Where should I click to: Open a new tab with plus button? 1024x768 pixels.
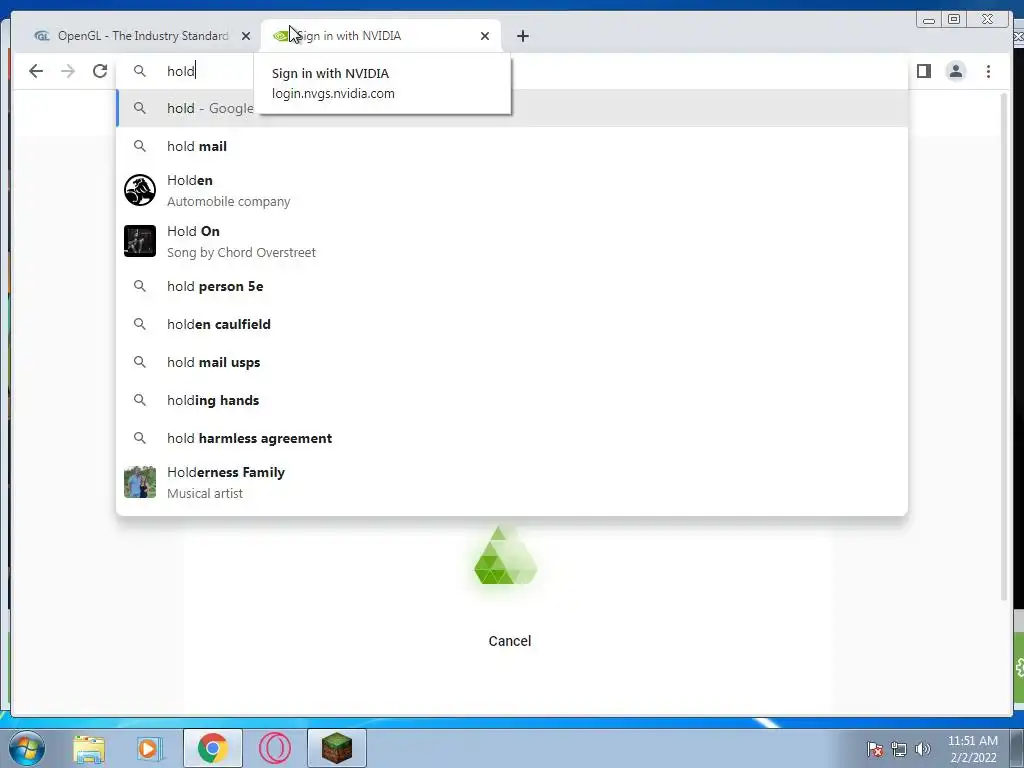522,36
